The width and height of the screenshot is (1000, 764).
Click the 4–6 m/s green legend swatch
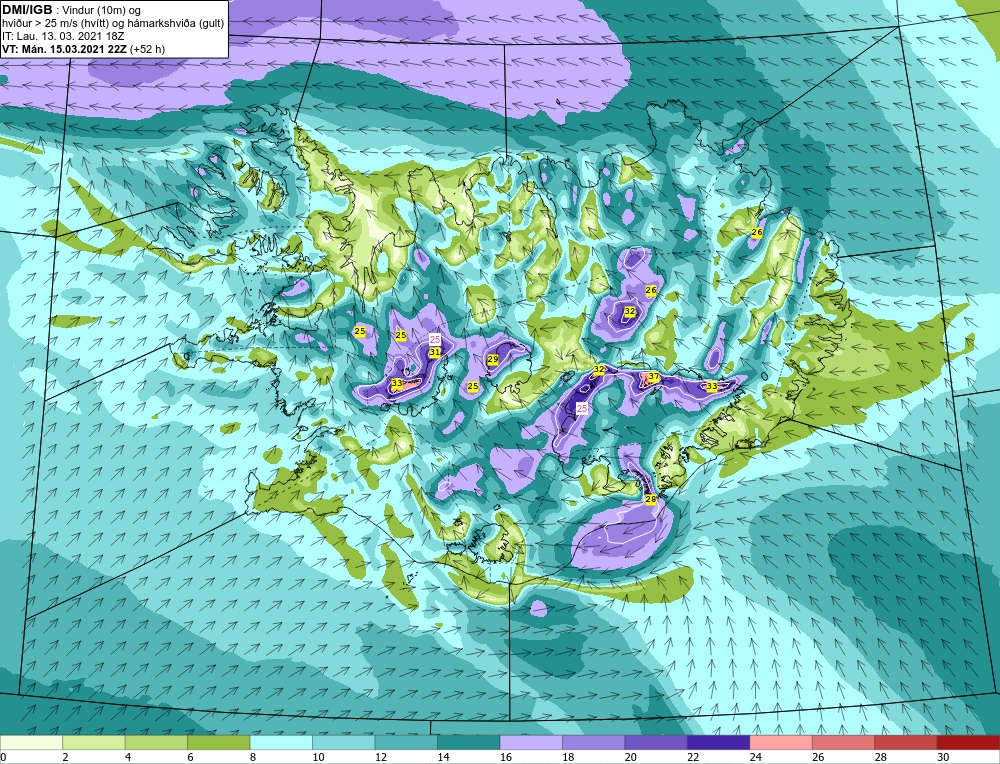tap(156, 743)
